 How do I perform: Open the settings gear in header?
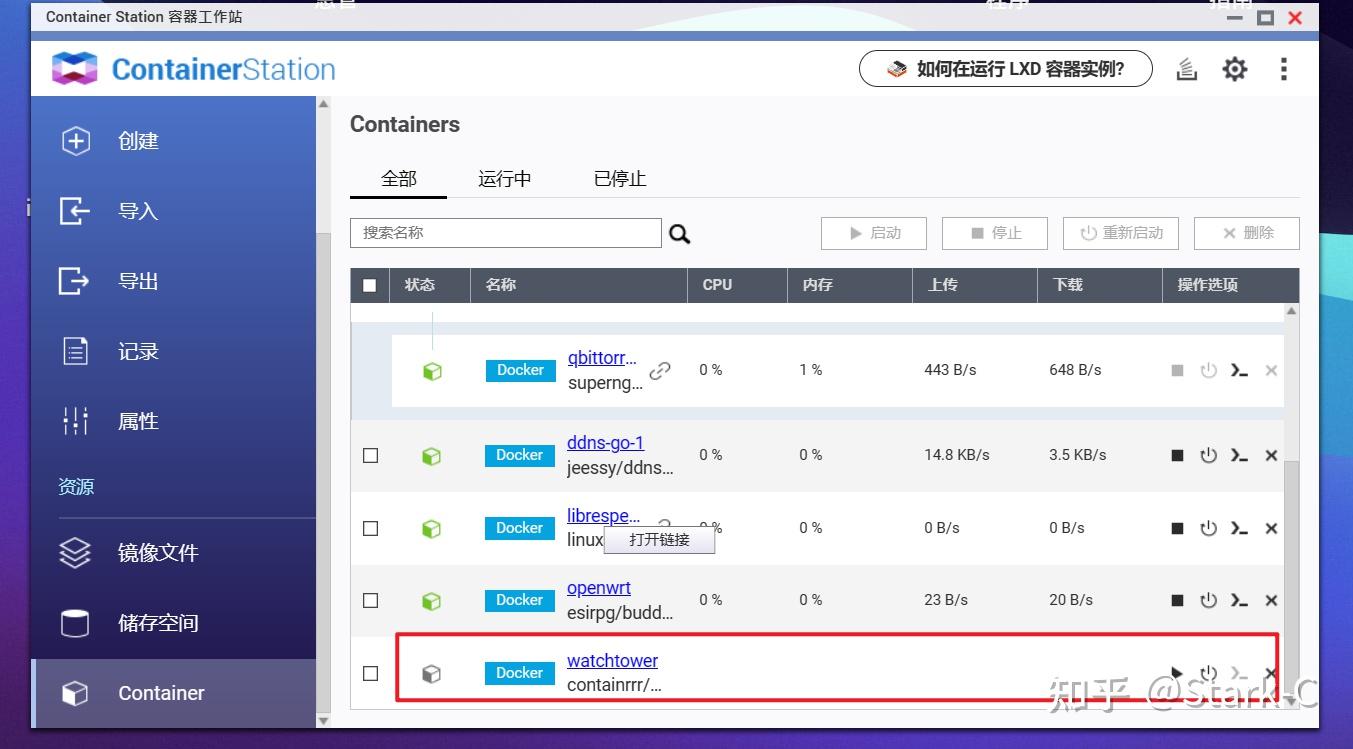pyautogui.click(x=1235, y=69)
